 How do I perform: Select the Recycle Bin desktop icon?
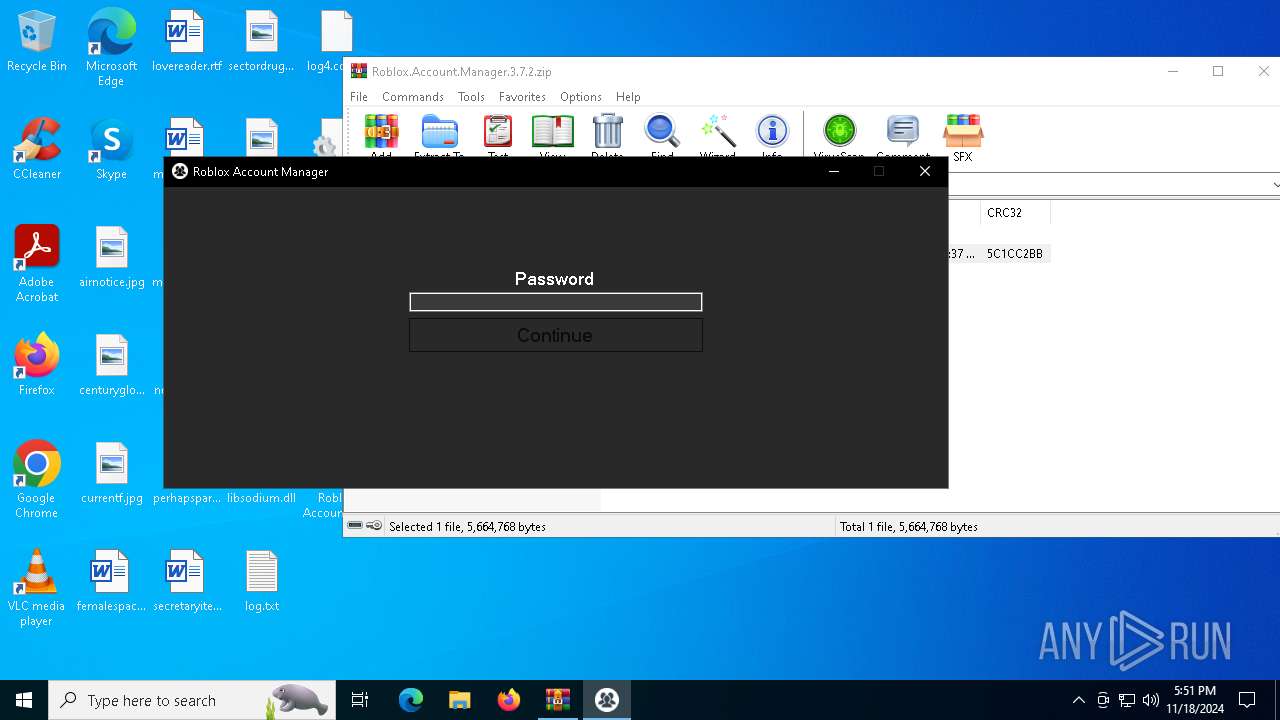click(x=37, y=42)
